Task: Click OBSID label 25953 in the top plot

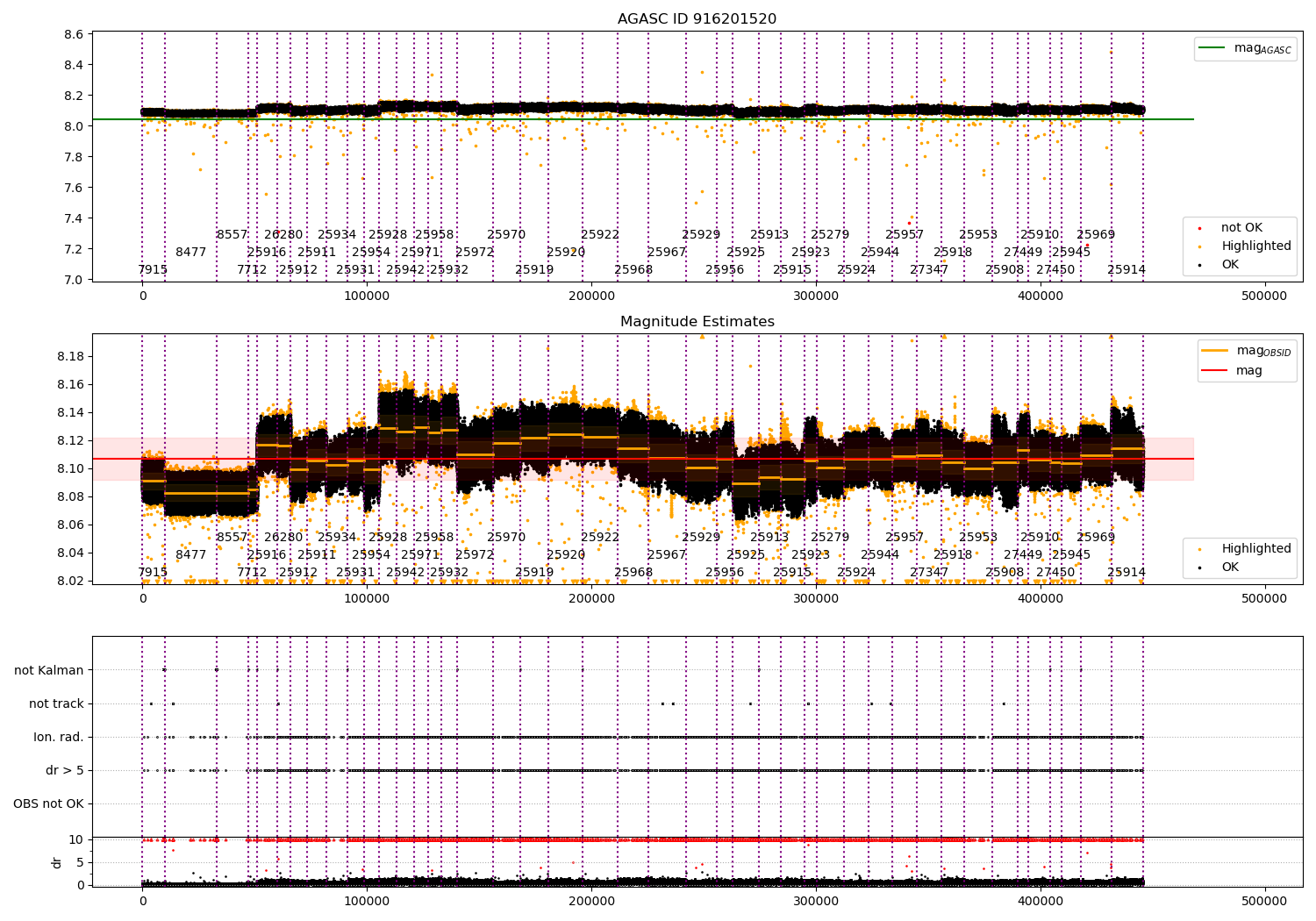Action: click(x=978, y=234)
